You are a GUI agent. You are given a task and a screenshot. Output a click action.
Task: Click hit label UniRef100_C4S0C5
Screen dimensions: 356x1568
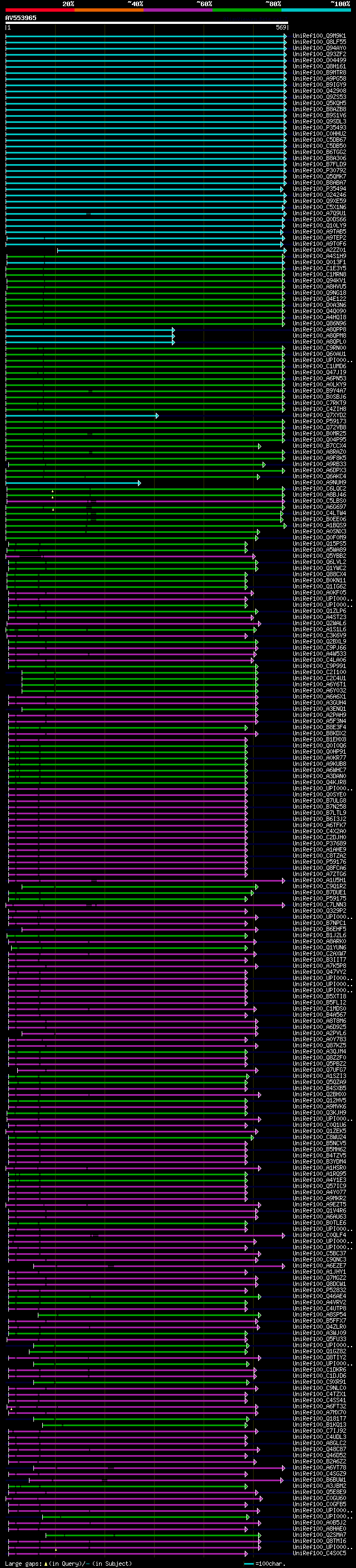[x=319, y=1554]
